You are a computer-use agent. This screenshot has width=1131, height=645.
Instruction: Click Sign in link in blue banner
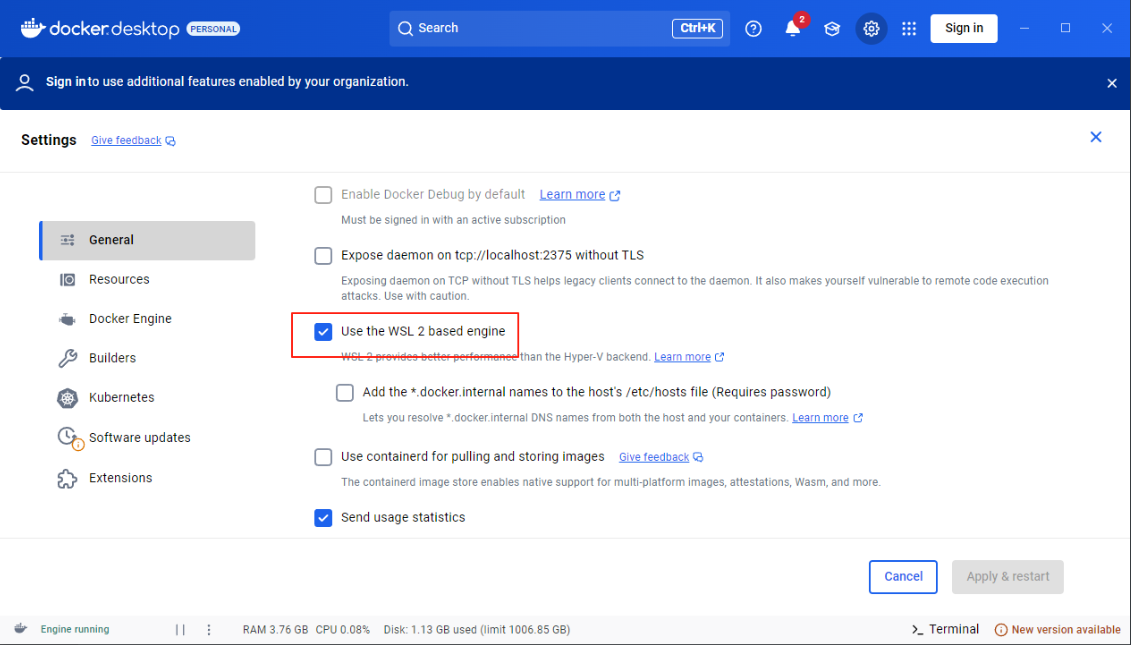pyautogui.click(x=66, y=82)
